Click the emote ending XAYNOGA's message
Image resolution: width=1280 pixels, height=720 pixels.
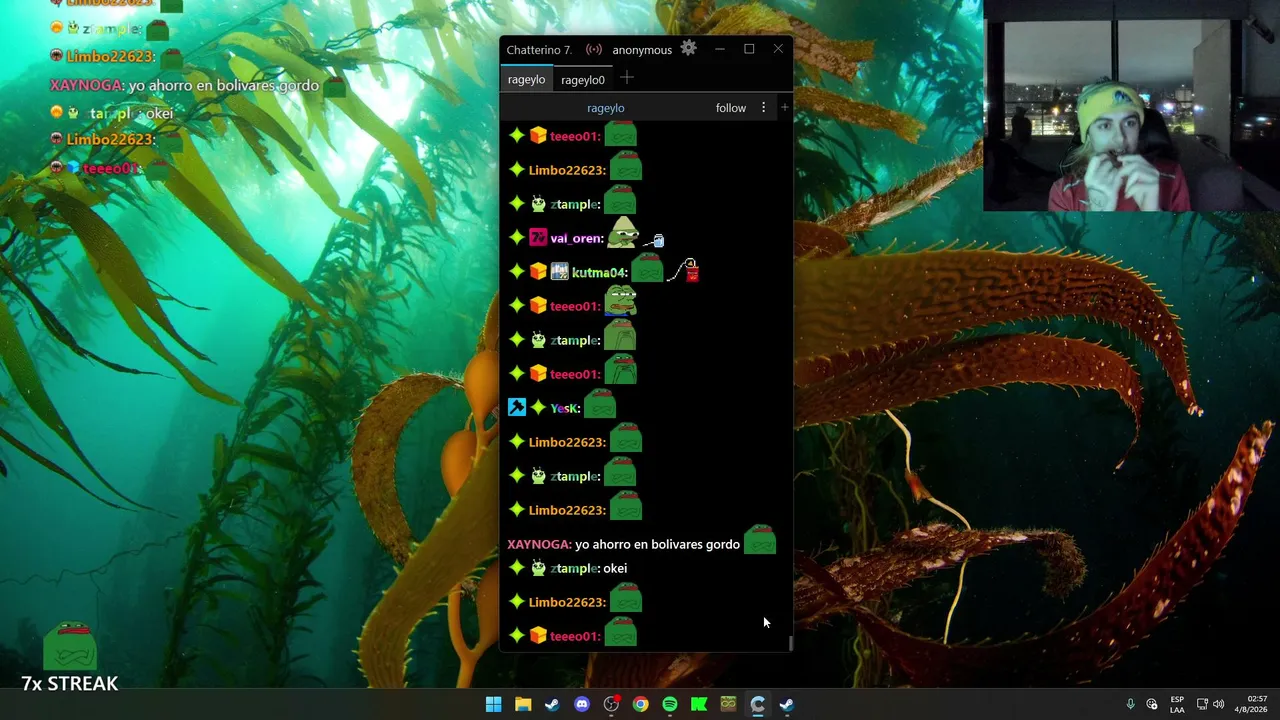coord(760,539)
